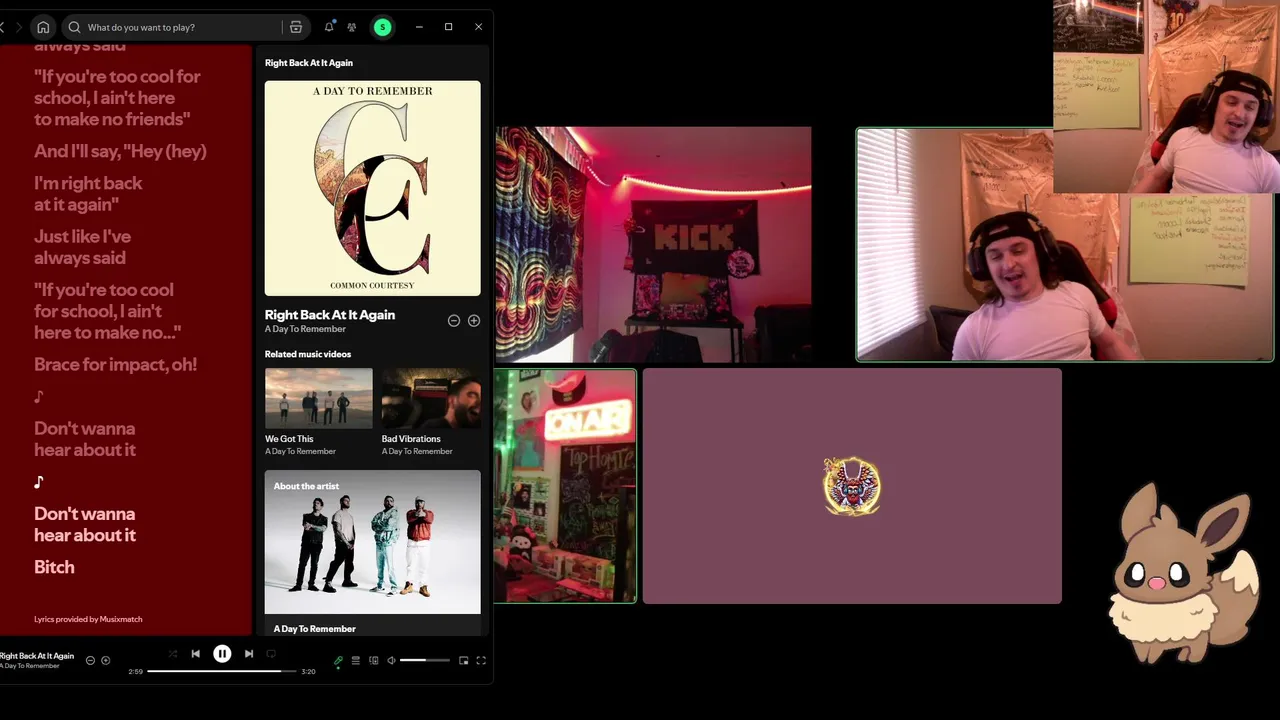Click the Eevee character overlay

coord(1183,573)
